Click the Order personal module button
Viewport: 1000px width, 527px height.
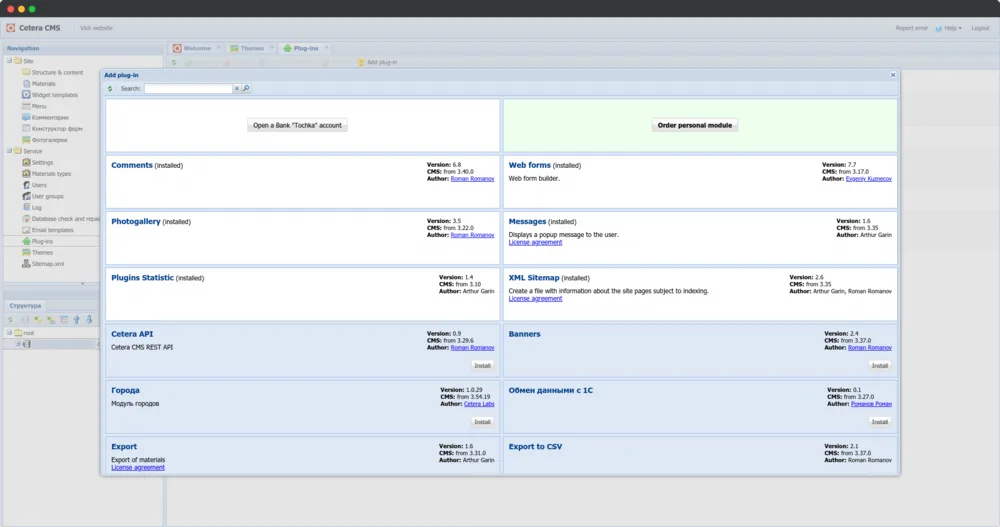pyautogui.click(x=695, y=126)
